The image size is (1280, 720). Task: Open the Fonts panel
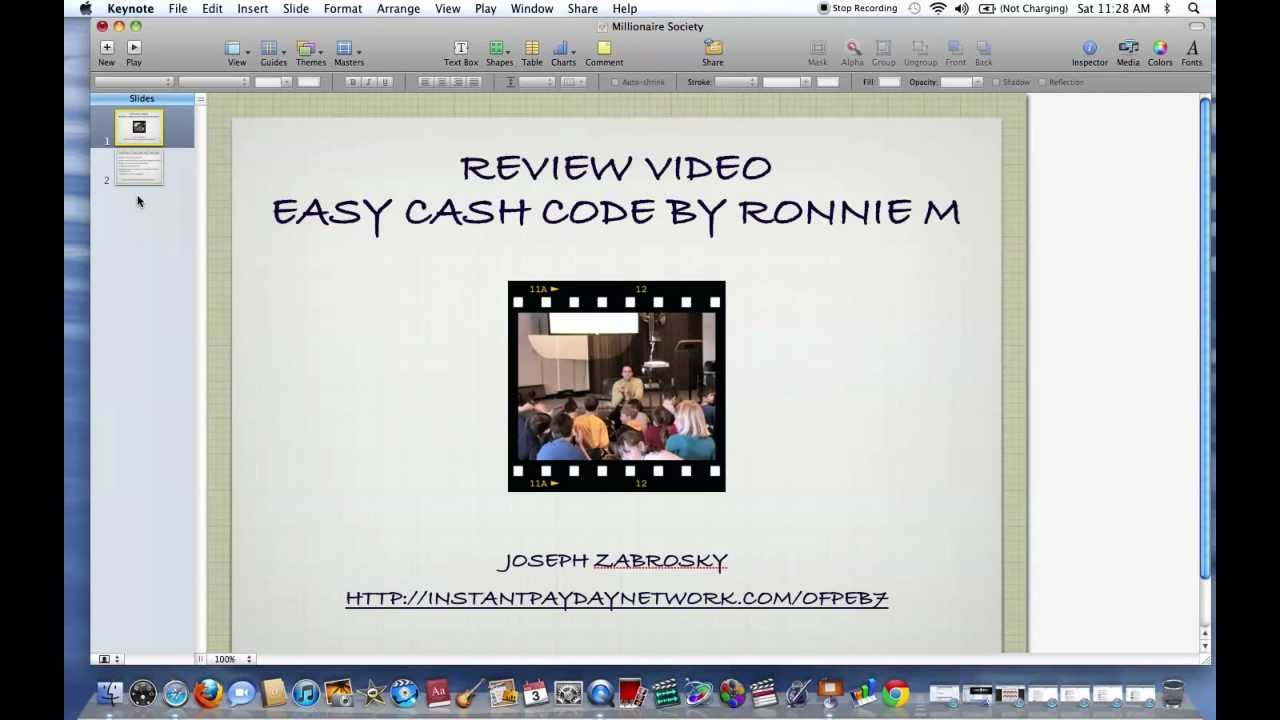click(x=1192, y=53)
